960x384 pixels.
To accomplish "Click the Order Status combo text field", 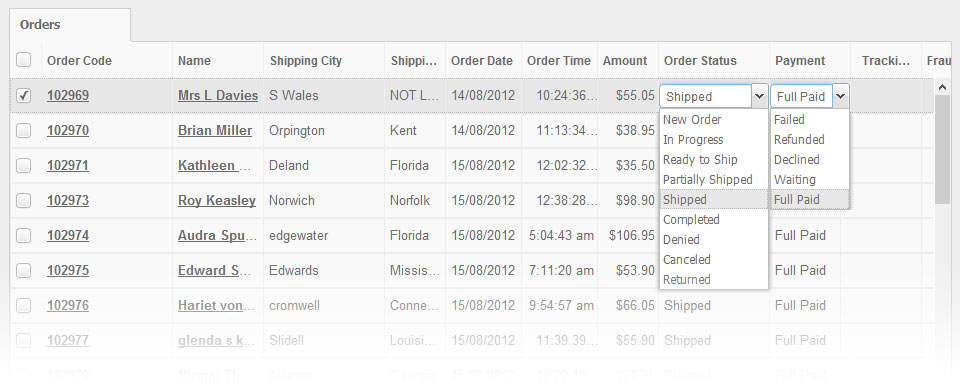I will tap(705, 96).
